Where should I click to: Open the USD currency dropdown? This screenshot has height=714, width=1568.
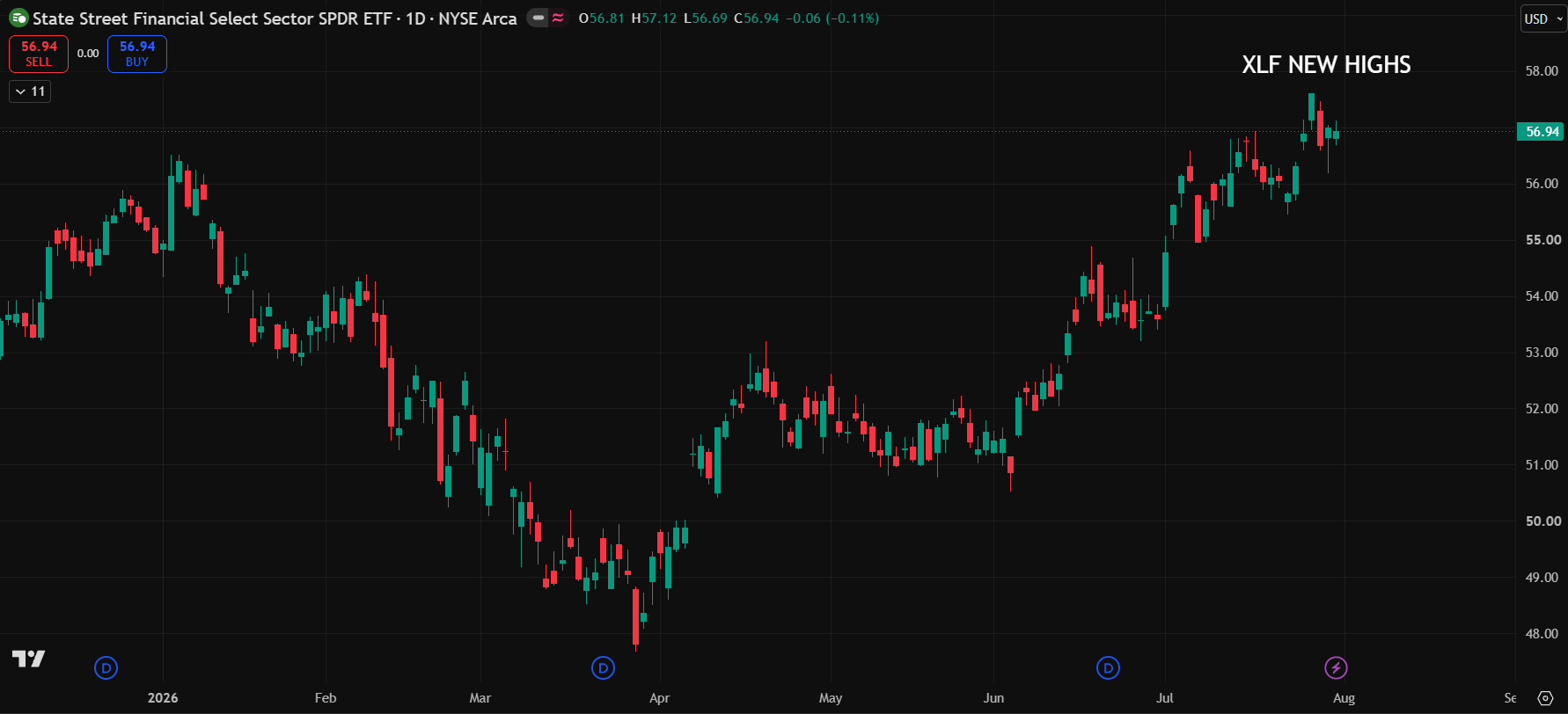pos(1543,18)
